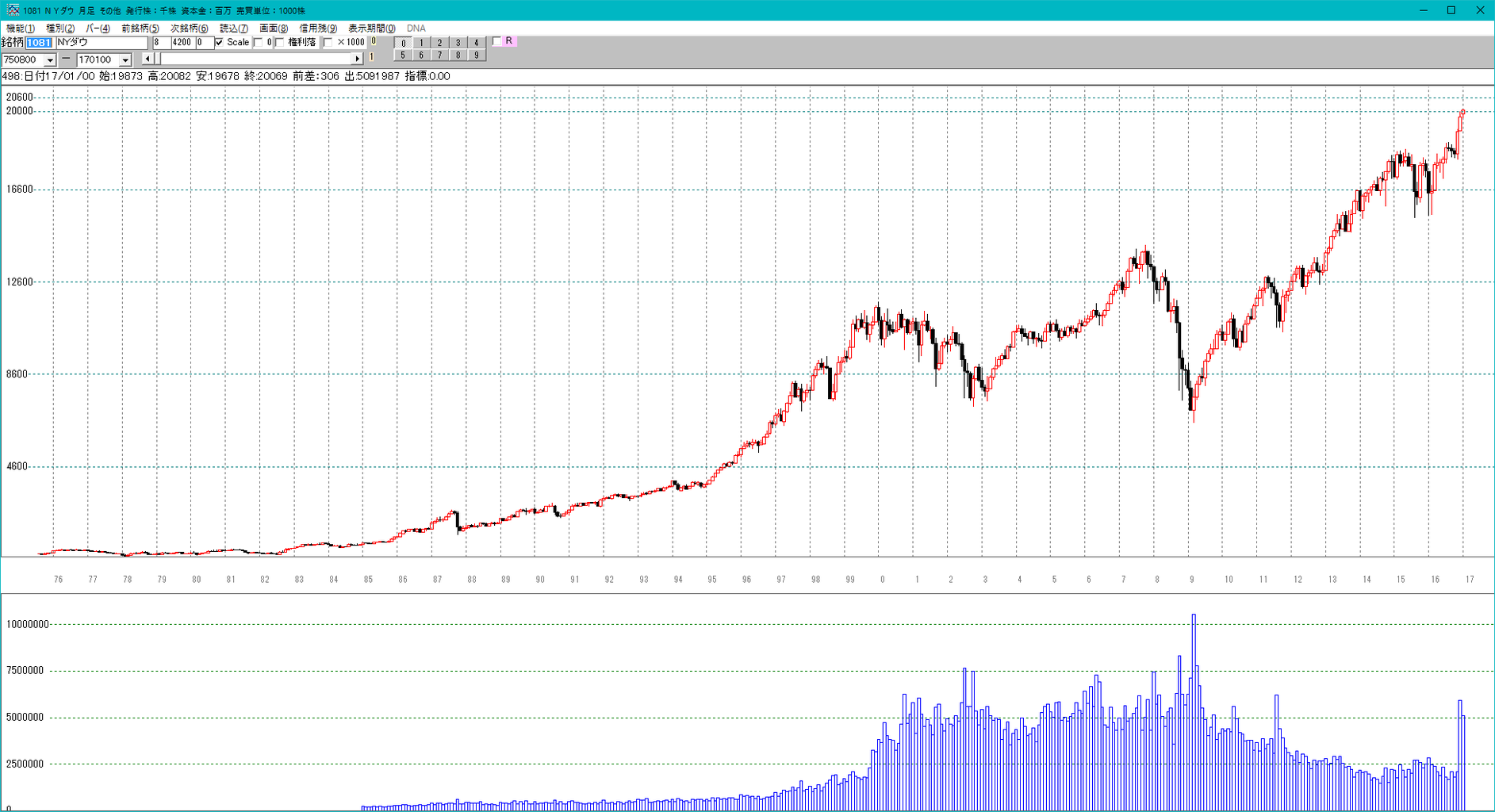Click the 10000000 volume axis label
The image size is (1495, 812).
click(x=28, y=625)
